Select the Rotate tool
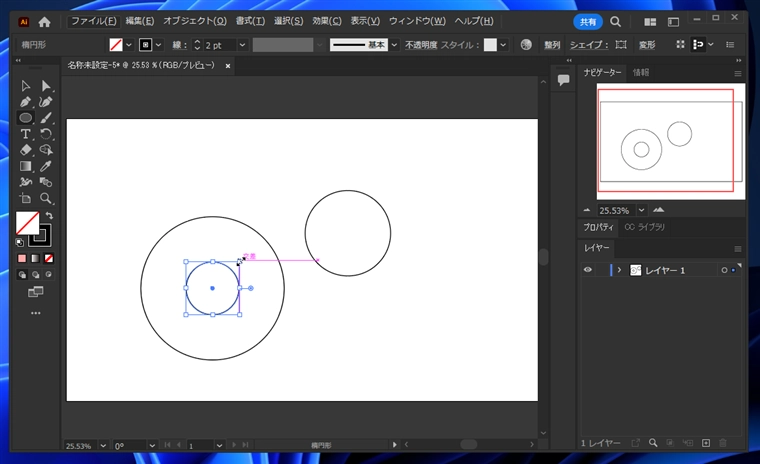760x464 pixels. (46, 134)
